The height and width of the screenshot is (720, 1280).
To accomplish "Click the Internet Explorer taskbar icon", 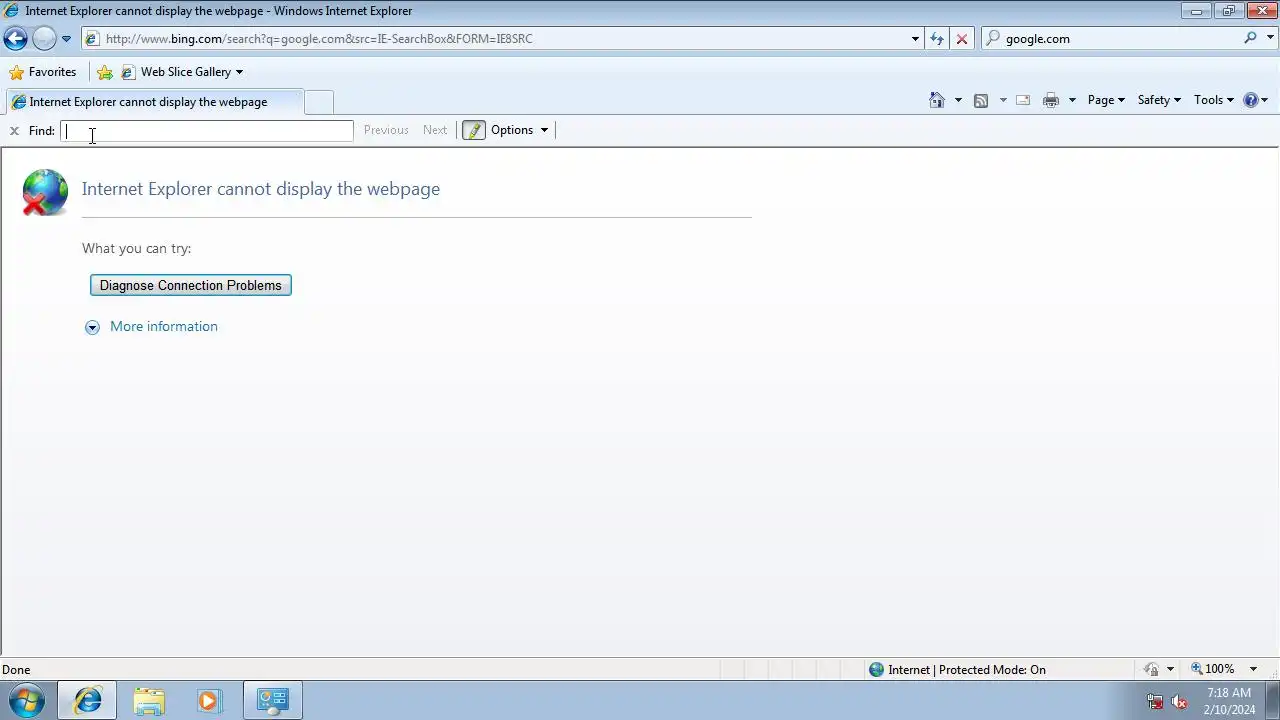I will point(87,700).
